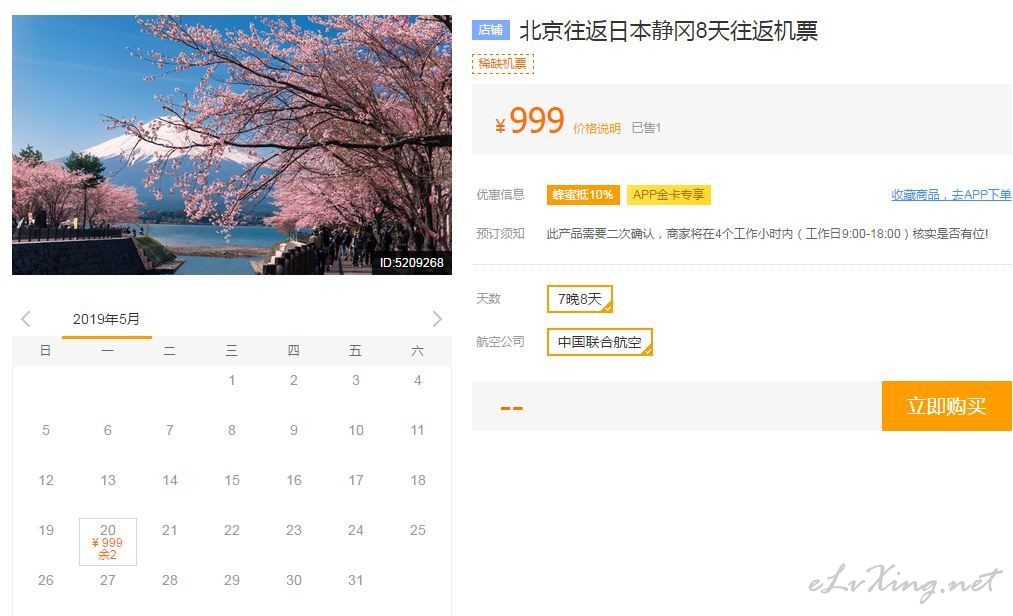Screen dimensions: 1013x616
Task: Click the APP金卡专享 badge
Action: [x=669, y=195]
